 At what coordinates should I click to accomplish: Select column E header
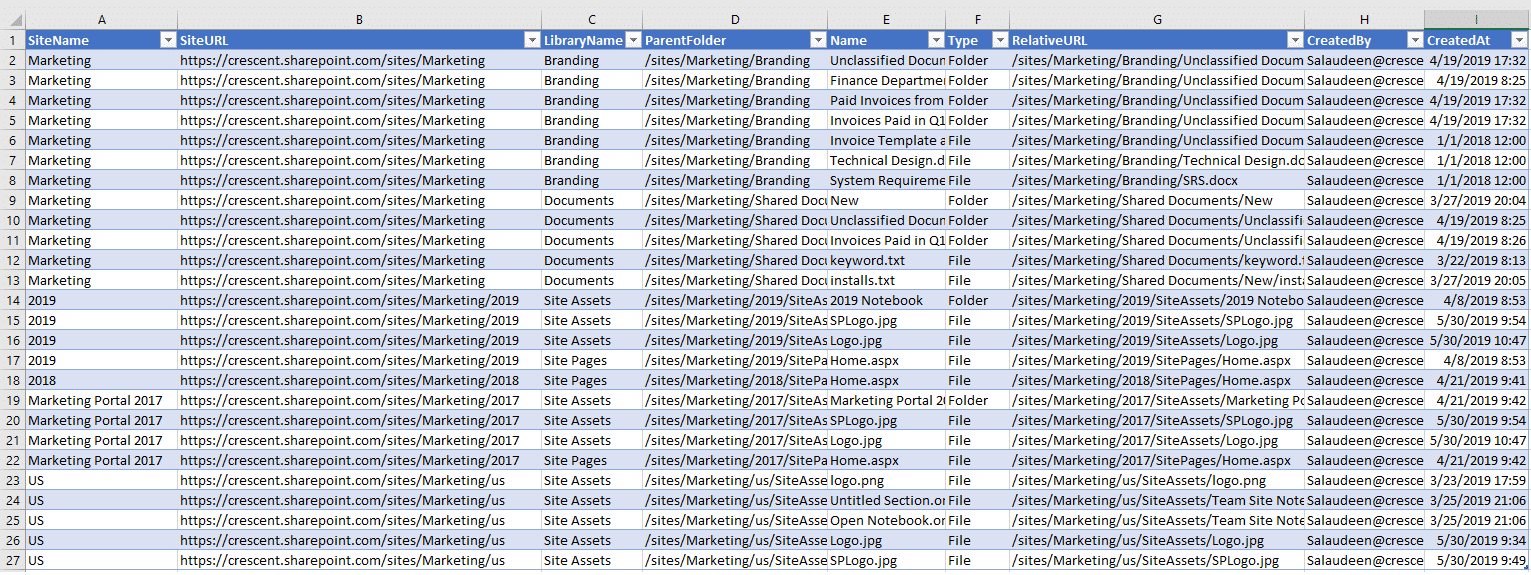(x=886, y=19)
